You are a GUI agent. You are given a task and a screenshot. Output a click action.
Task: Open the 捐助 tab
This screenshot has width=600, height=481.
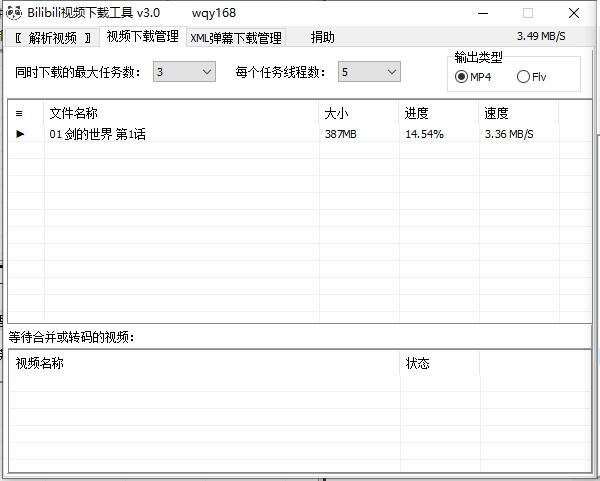[322, 38]
